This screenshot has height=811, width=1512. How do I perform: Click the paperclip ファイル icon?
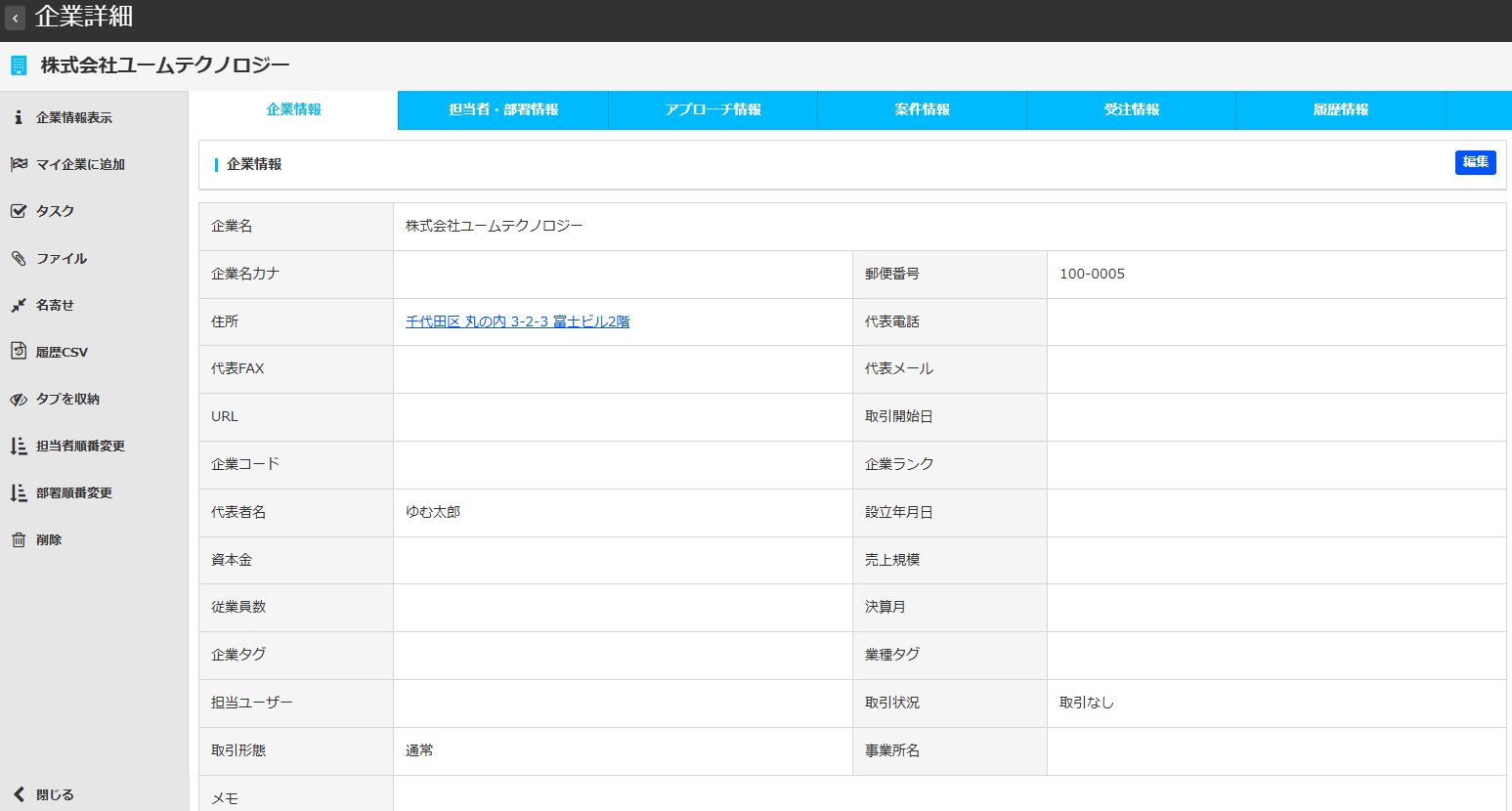(x=19, y=258)
